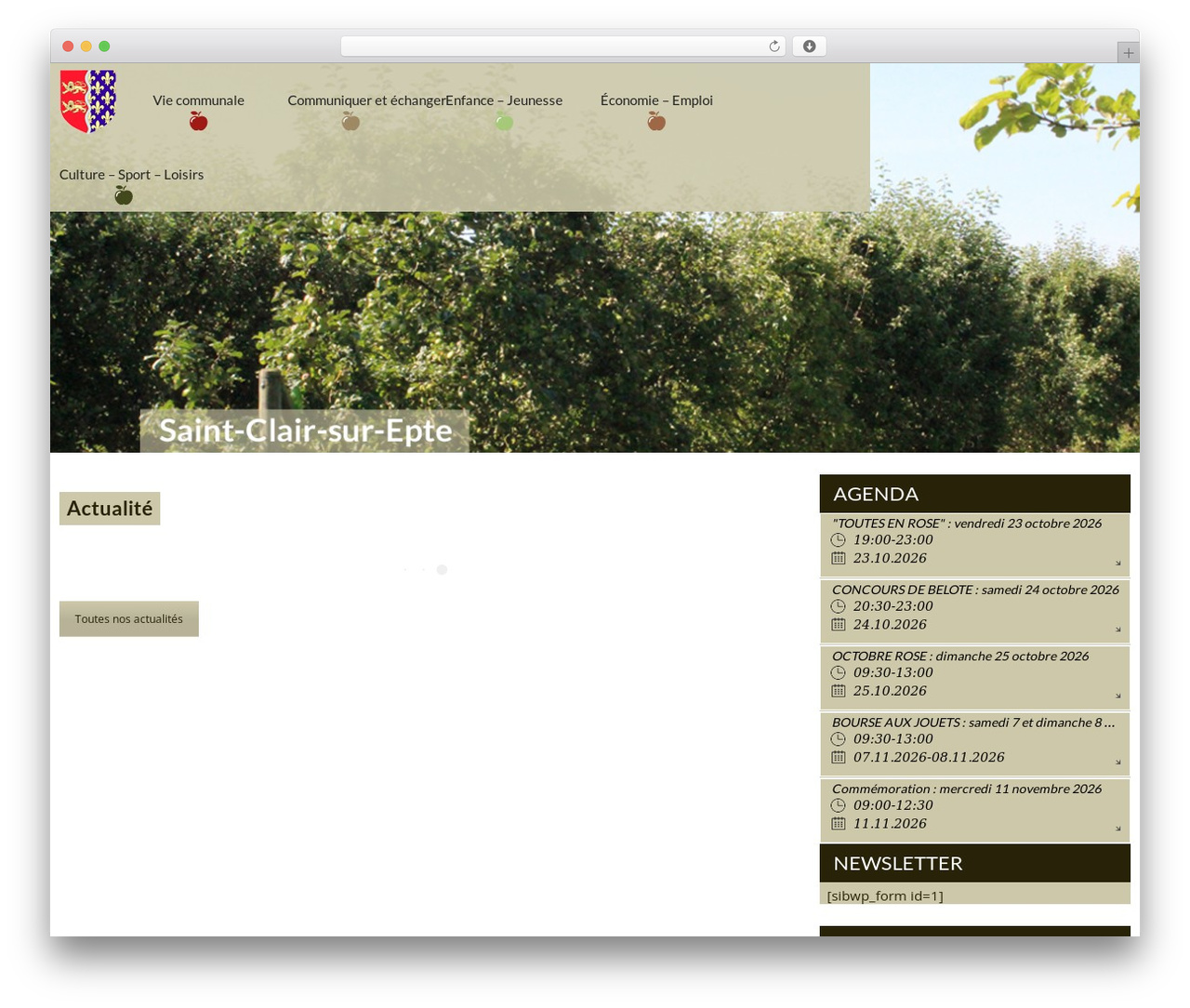Click the 20:30-23:00 time text
Screen dimensions: 1190x1008
tap(892, 606)
